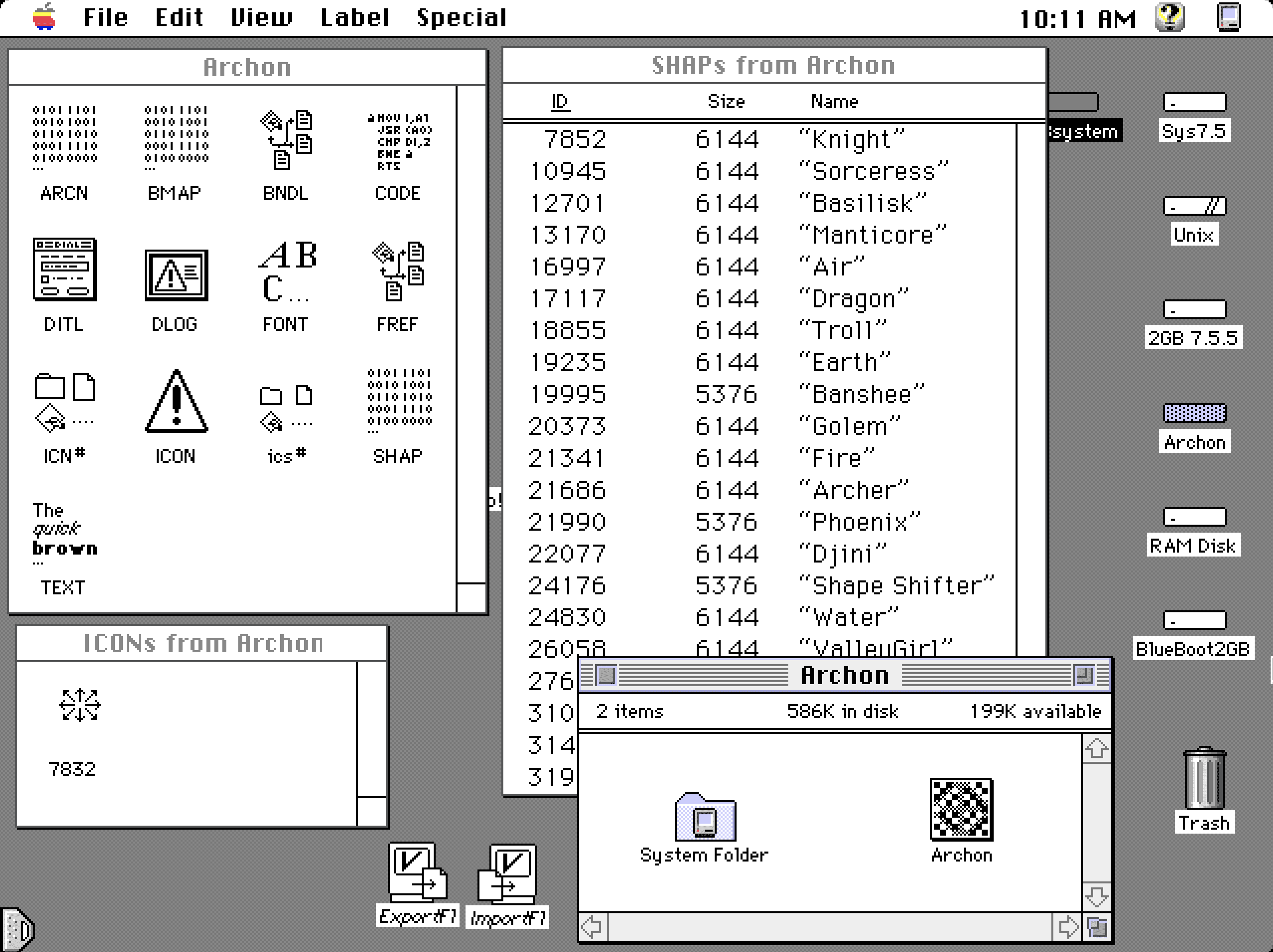The height and width of the screenshot is (952, 1273).
Task: Click the ID column header
Action: click(560, 102)
